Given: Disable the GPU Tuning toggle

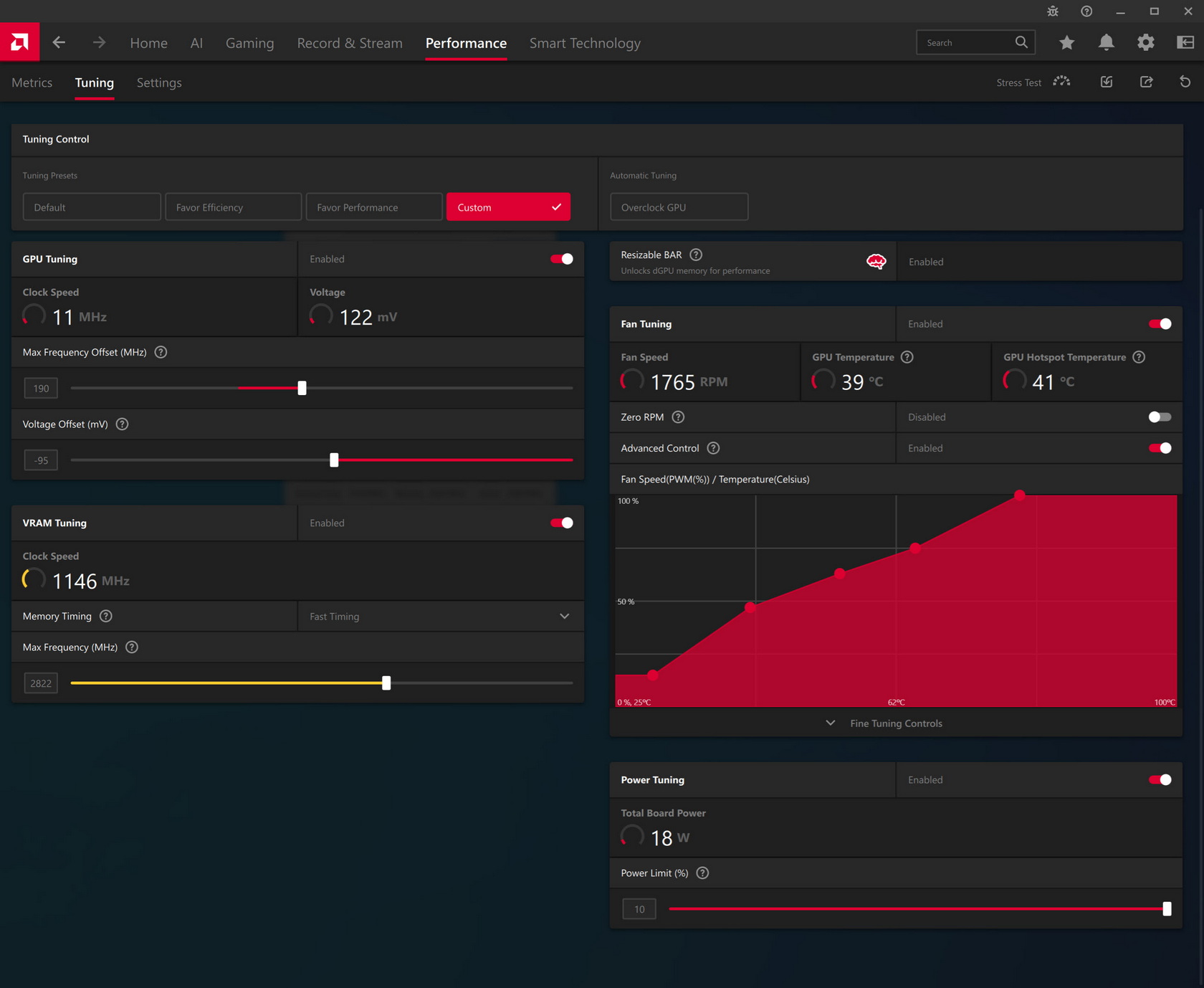Looking at the screenshot, I should pyautogui.click(x=561, y=259).
